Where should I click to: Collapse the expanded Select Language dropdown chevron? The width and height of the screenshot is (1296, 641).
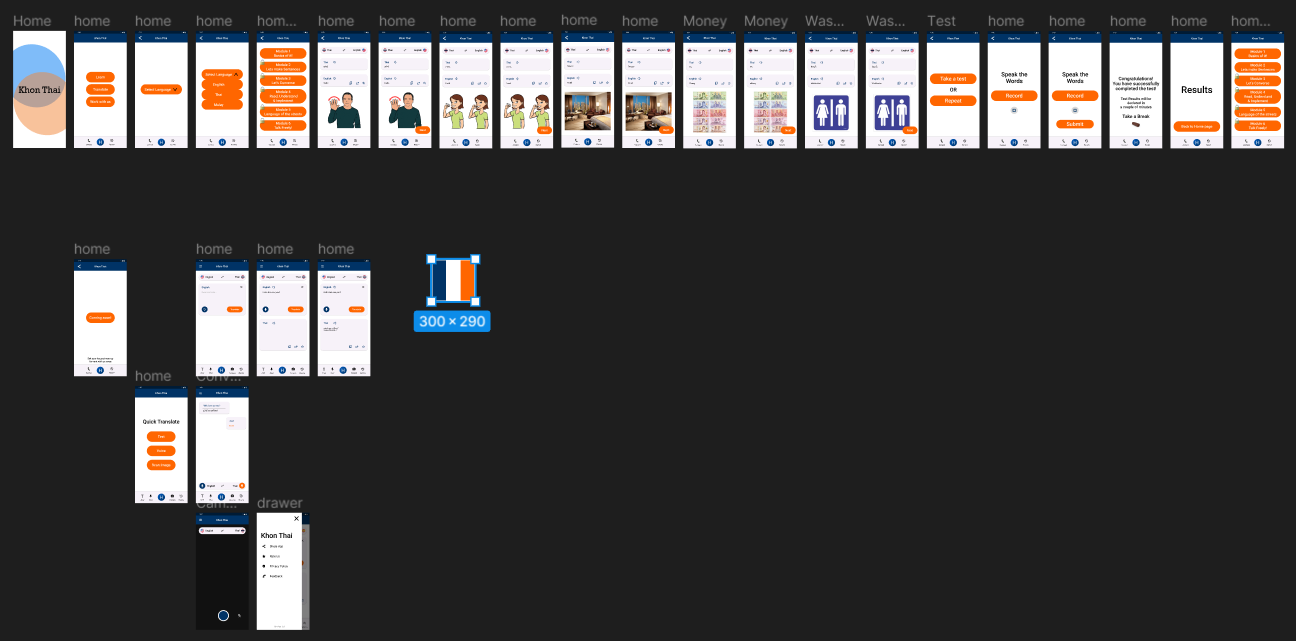pos(237,73)
